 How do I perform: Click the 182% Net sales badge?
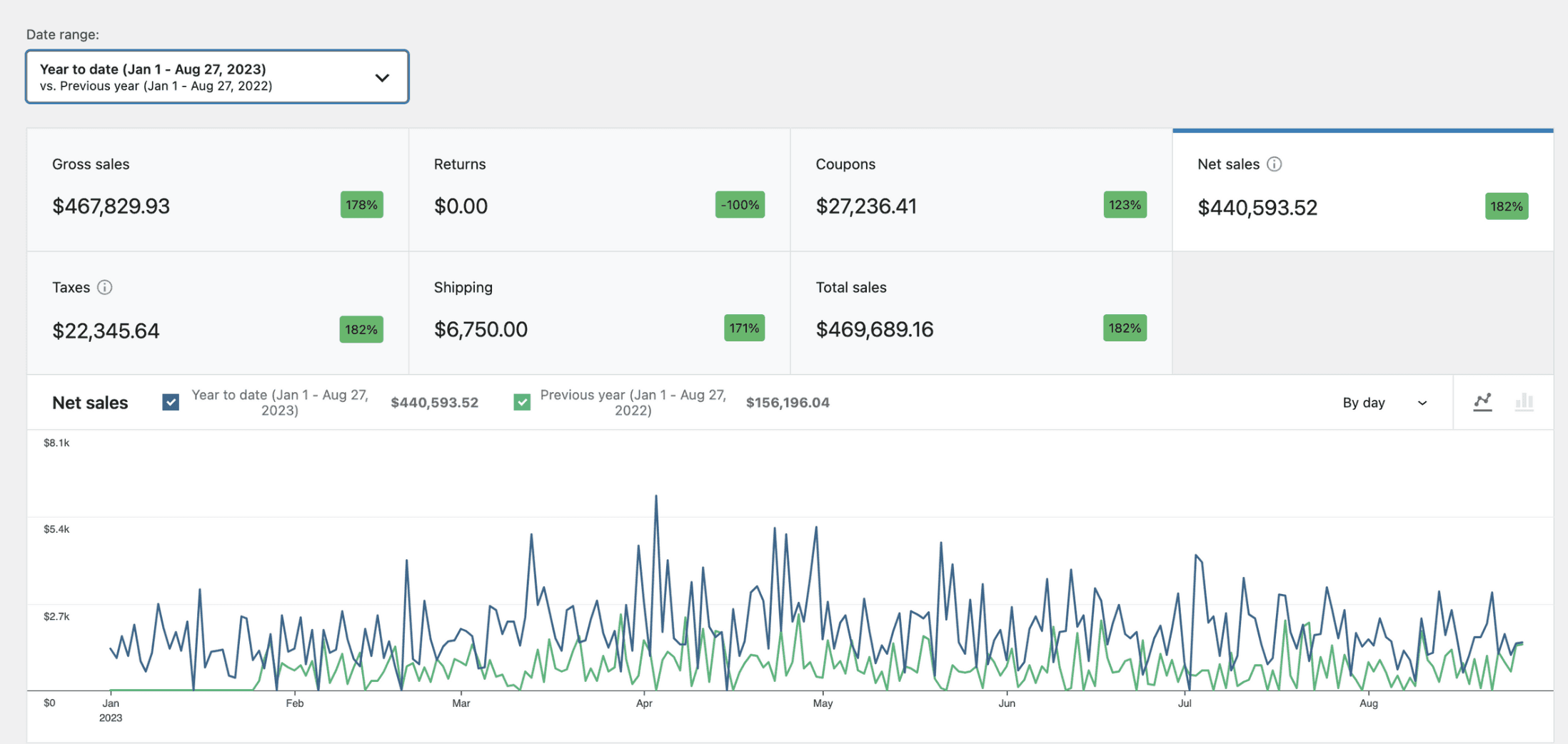(x=1507, y=206)
